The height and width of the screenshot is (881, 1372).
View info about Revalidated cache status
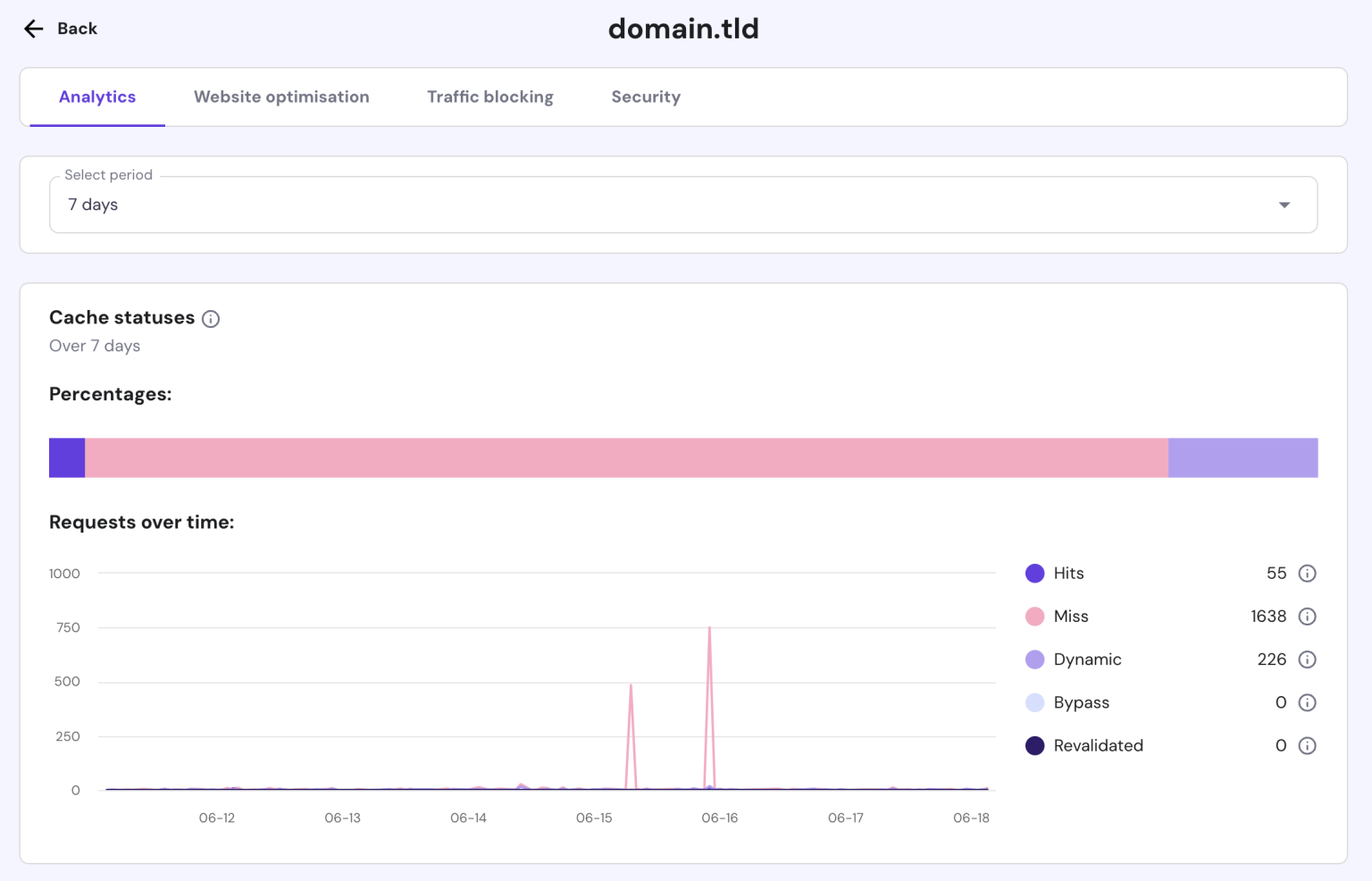[x=1307, y=745]
